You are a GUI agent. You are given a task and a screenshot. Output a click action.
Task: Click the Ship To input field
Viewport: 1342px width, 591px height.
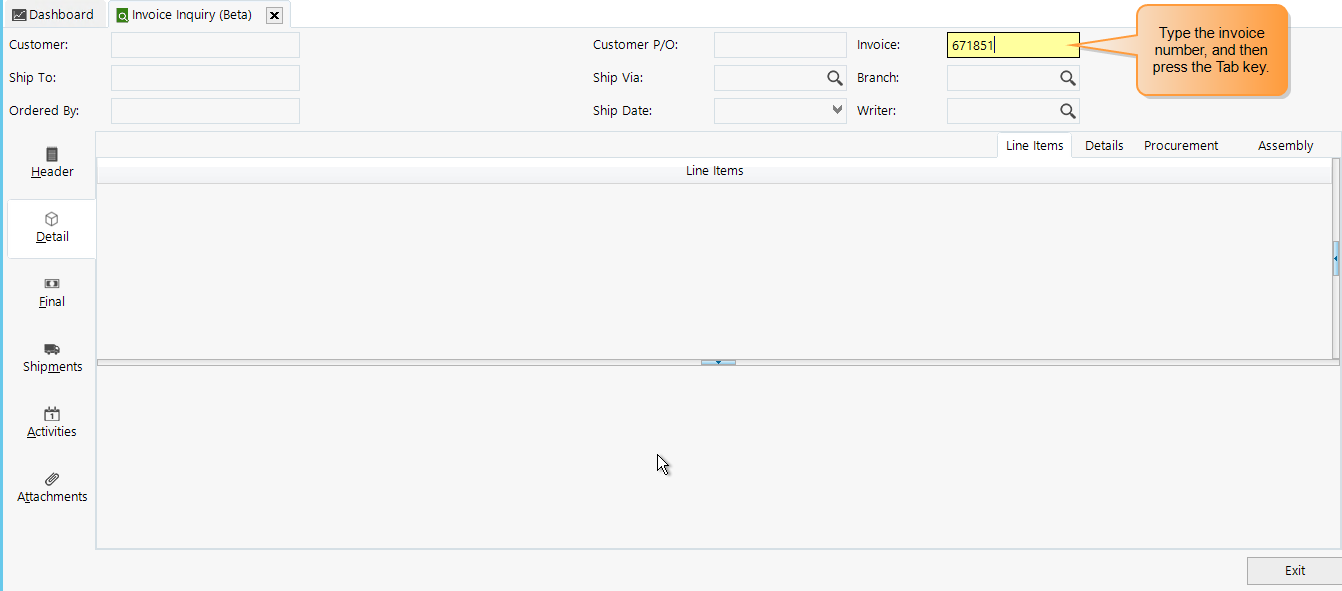(x=205, y=78)
